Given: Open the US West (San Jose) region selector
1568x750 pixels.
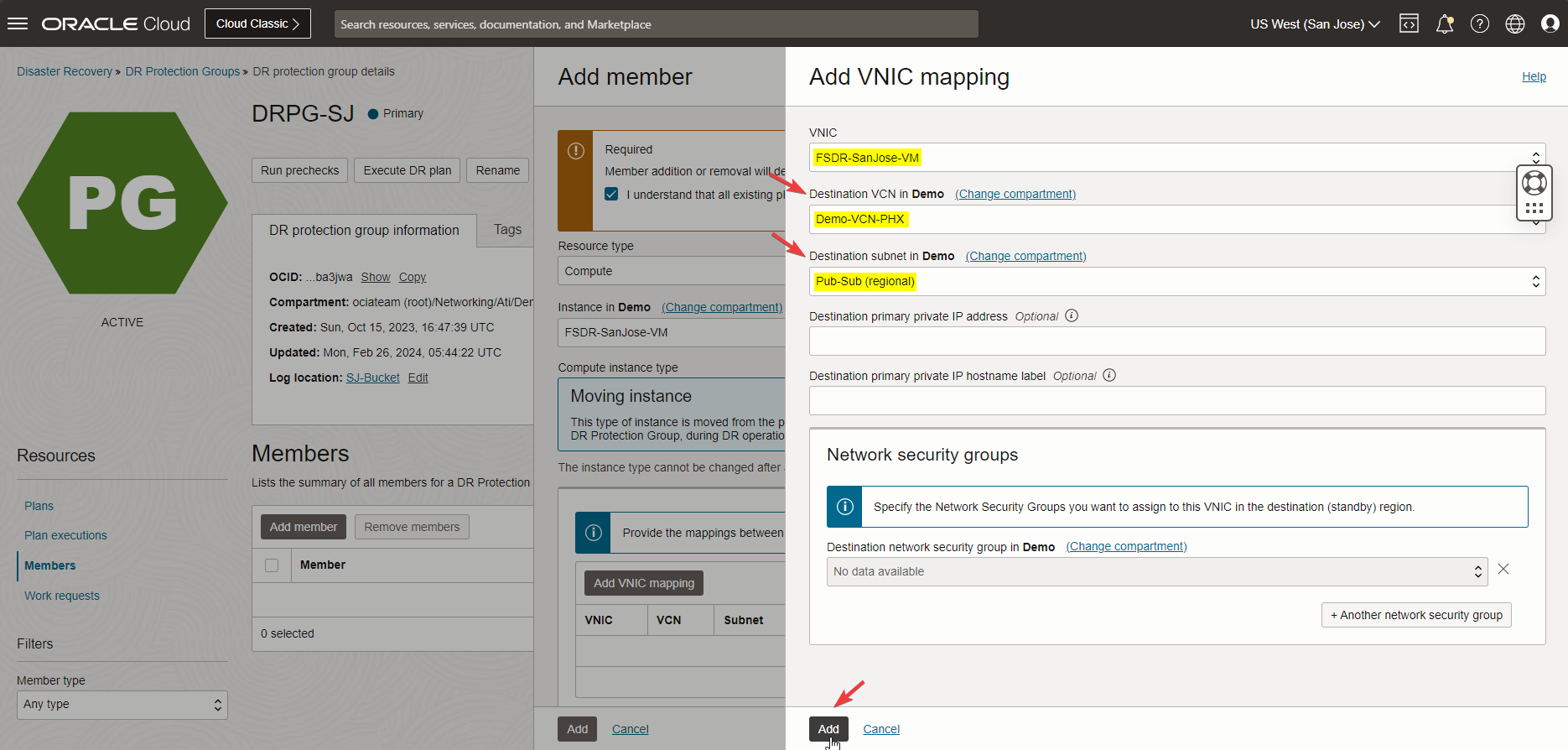Looking at the screenshot, I should [x=1315, y=23].
